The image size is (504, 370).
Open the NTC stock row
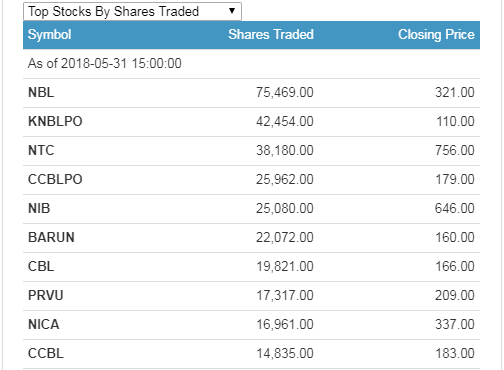click(251, 151)
